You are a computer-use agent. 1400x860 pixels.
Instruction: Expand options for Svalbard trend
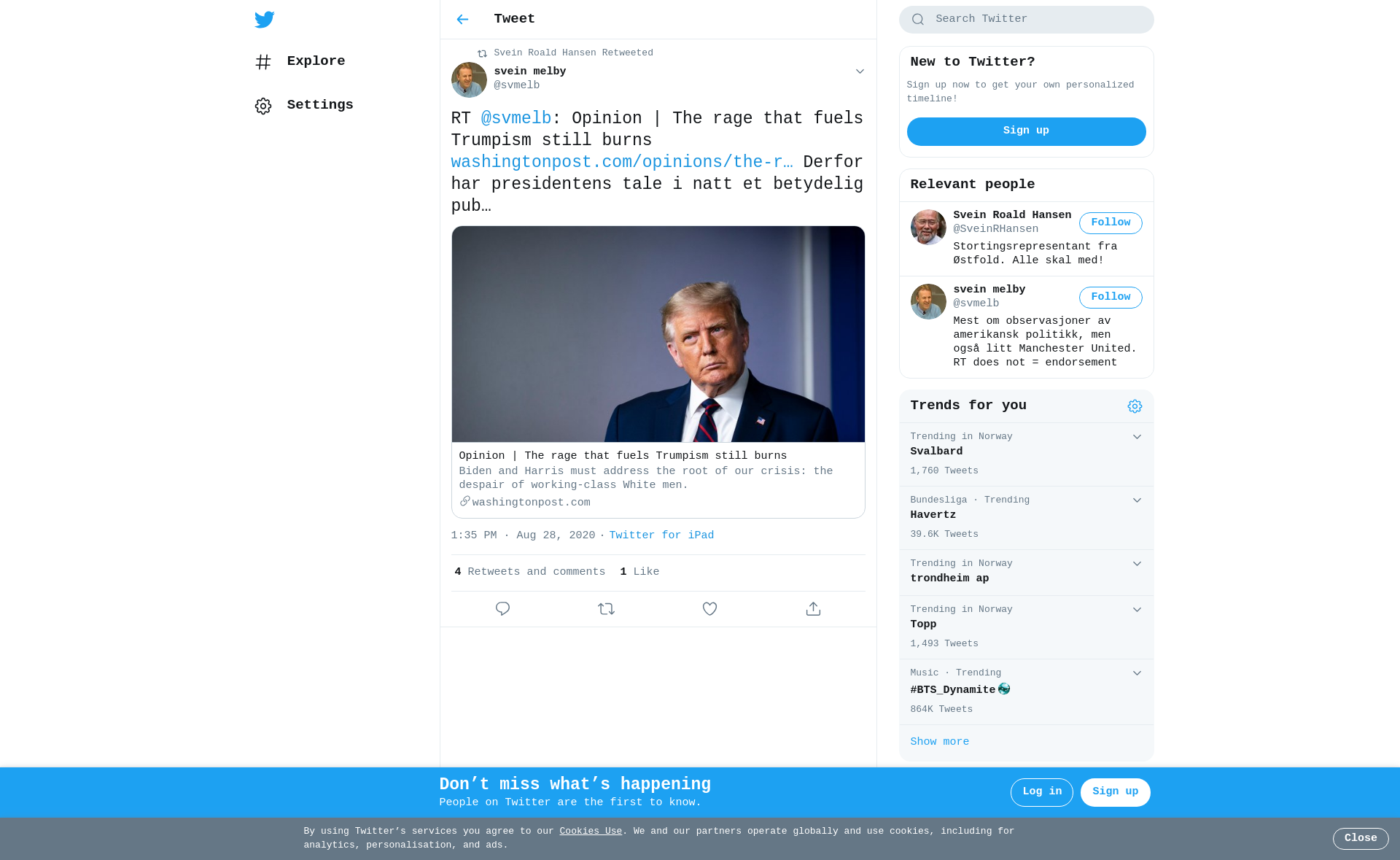[x=1137, y=437]
